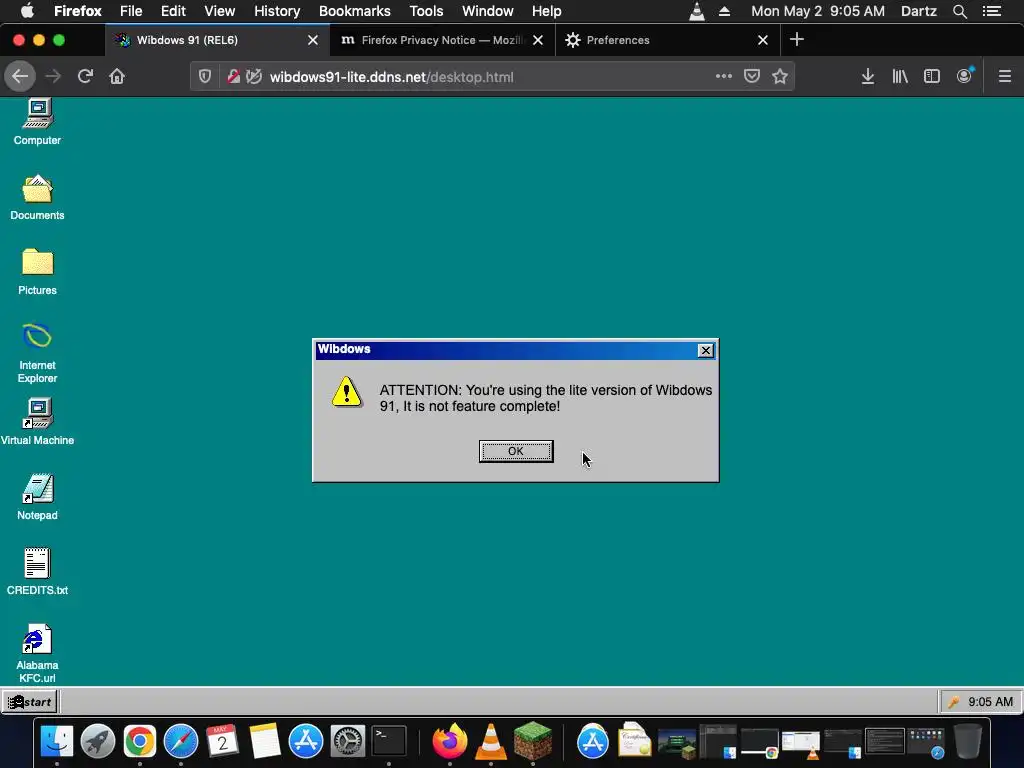
Task: Open the Tools menu
Action: coord(426,11)
